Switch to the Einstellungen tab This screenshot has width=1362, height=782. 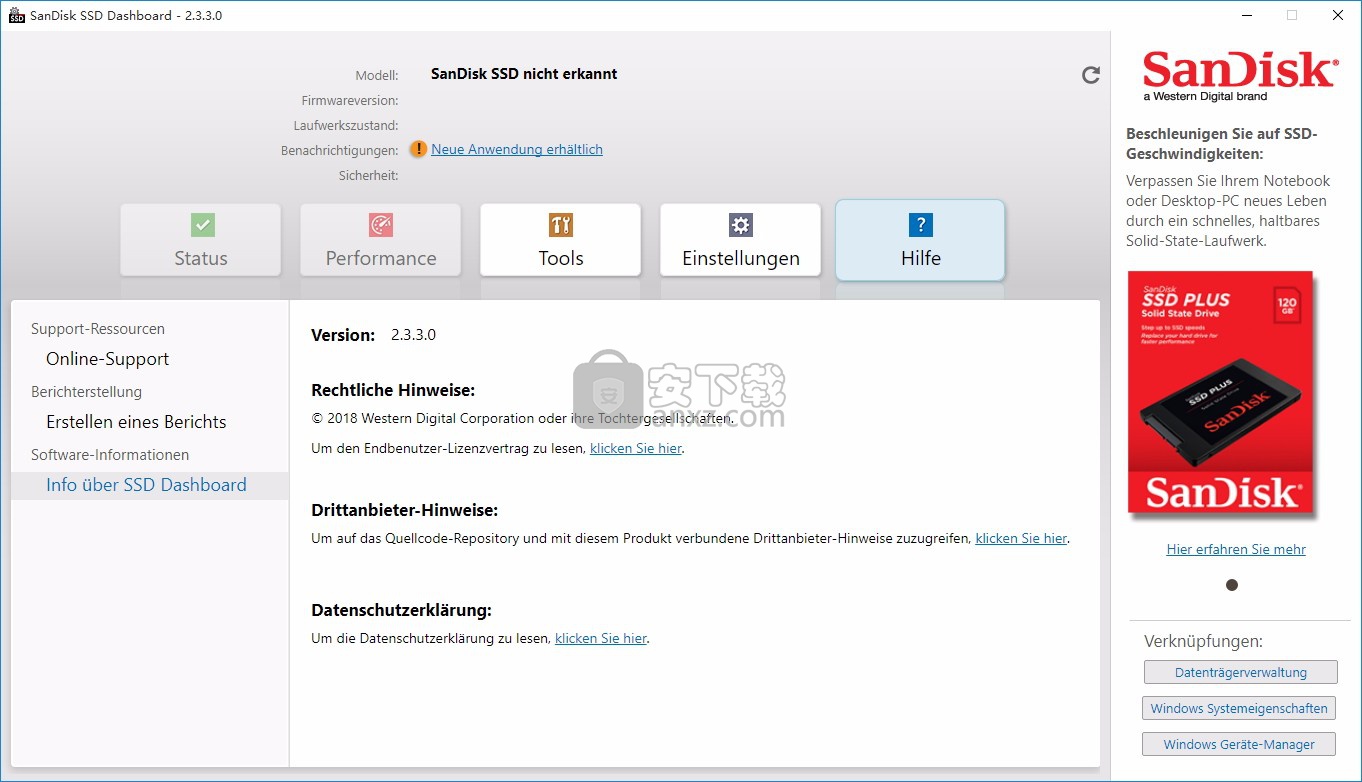741,240
